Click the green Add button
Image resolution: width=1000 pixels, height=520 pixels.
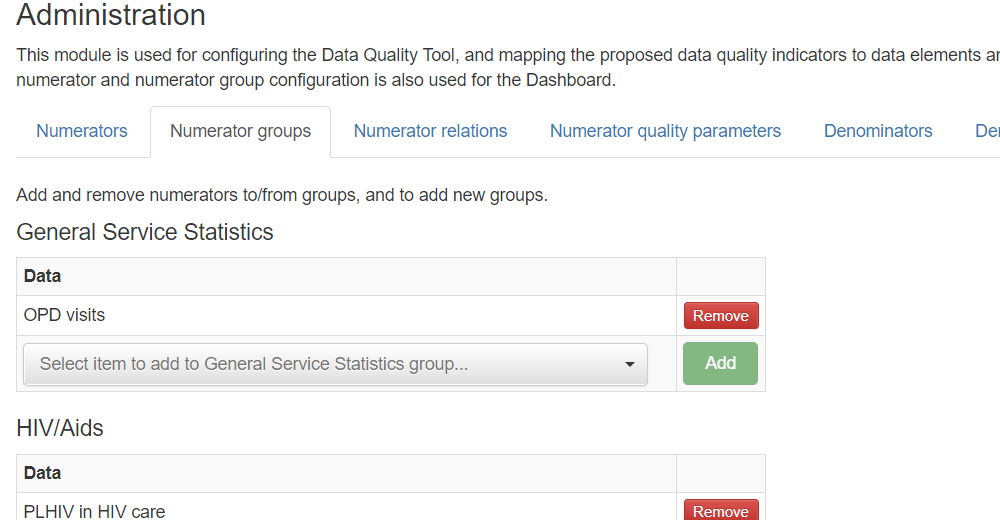pos(720,363)
